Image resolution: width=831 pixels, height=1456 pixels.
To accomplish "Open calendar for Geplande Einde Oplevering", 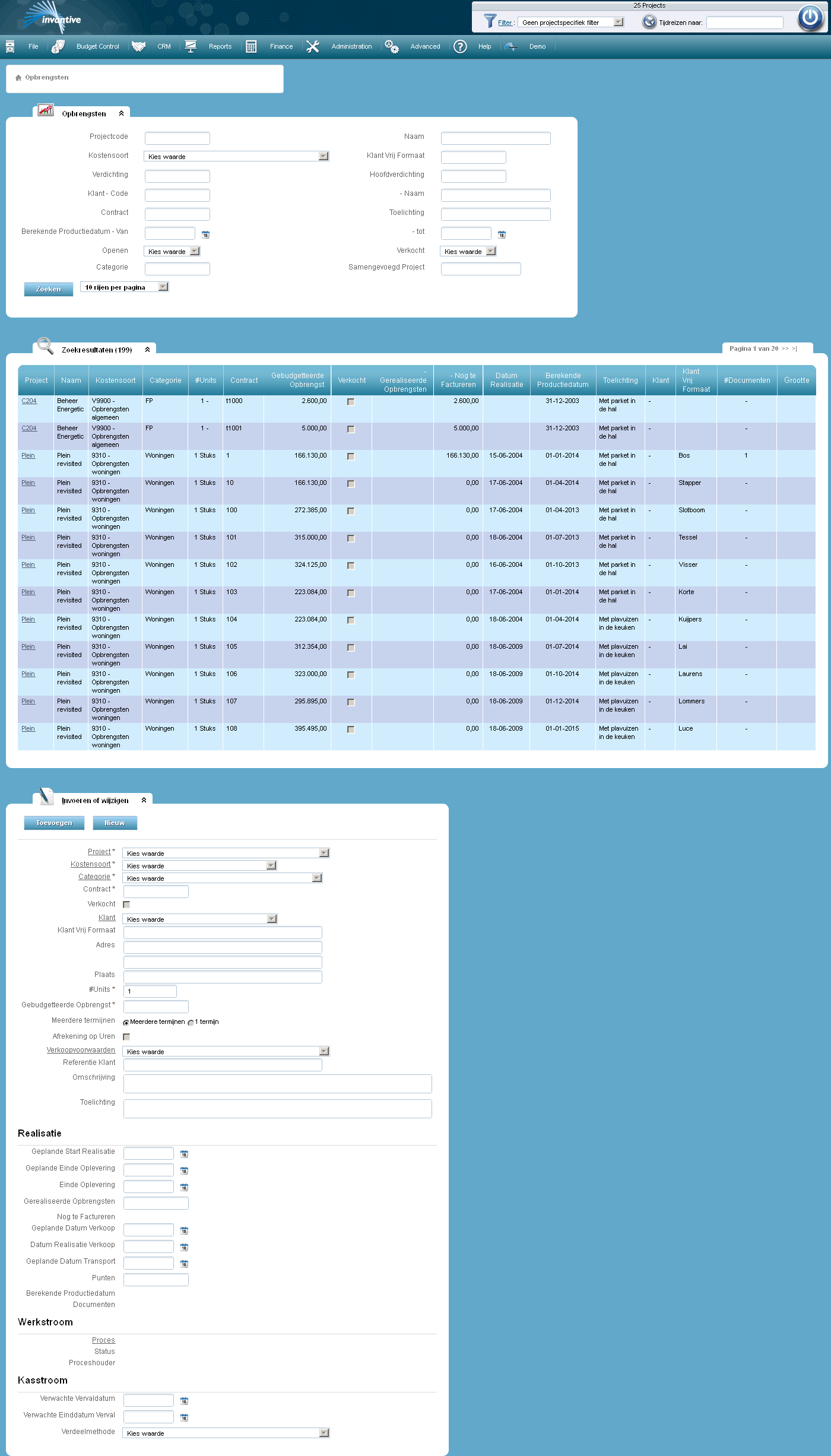I will (x=184, y=1170).
